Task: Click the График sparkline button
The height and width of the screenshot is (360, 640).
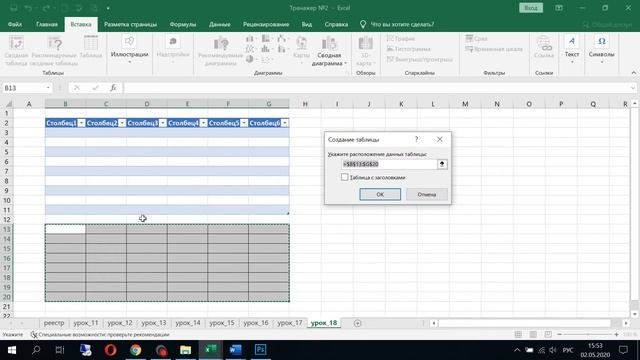Action: [401, 38]
